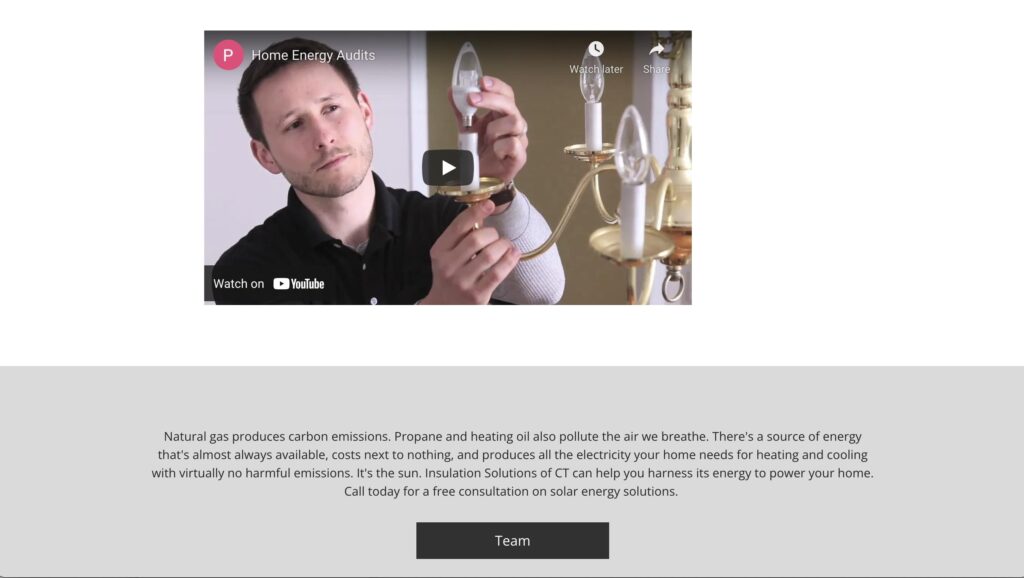1024x578 pixels.
Task: Open the Home Energy Audits video title
Action: click(x=313, y=56)
